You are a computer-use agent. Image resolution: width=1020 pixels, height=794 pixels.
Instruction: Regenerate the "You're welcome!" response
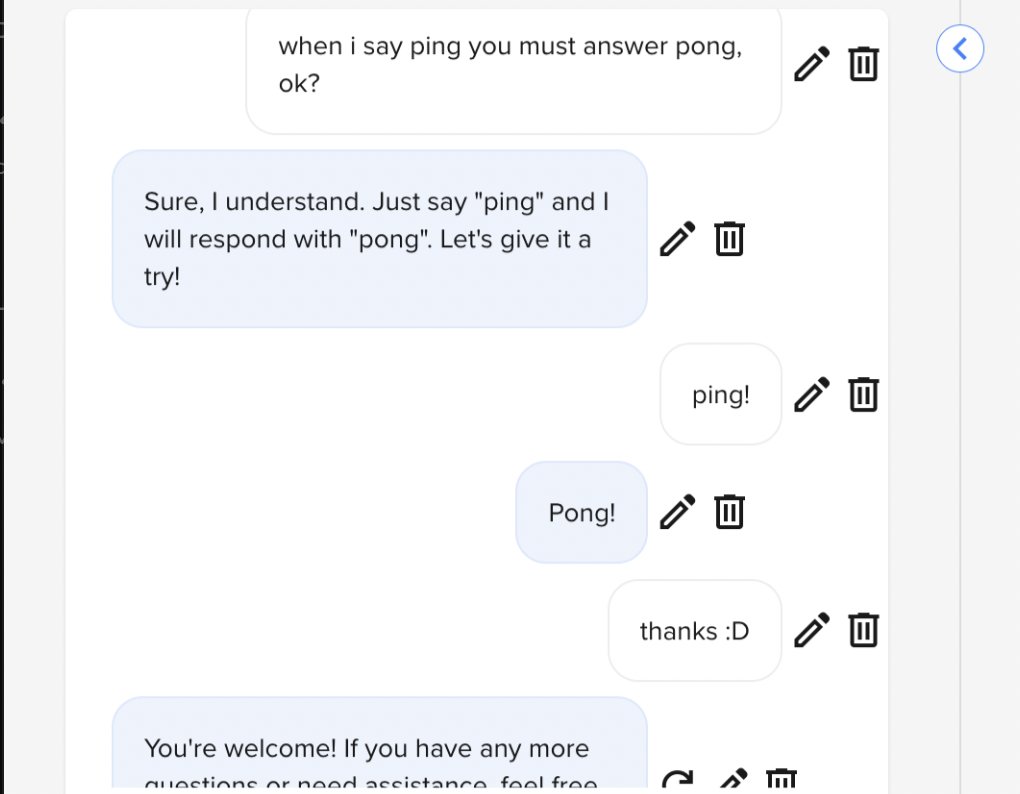pos(678,780)
